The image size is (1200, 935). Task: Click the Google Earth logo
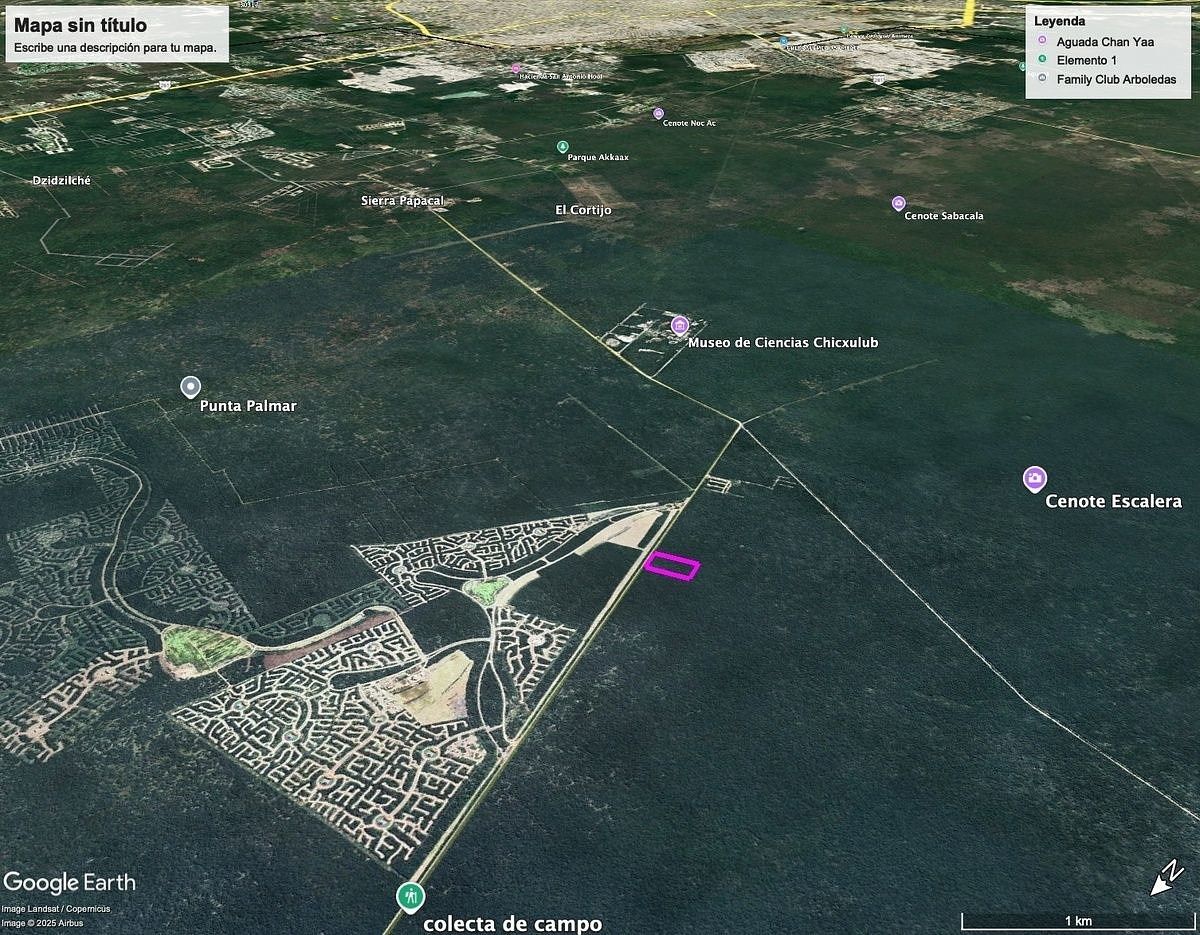pos(69,882)
